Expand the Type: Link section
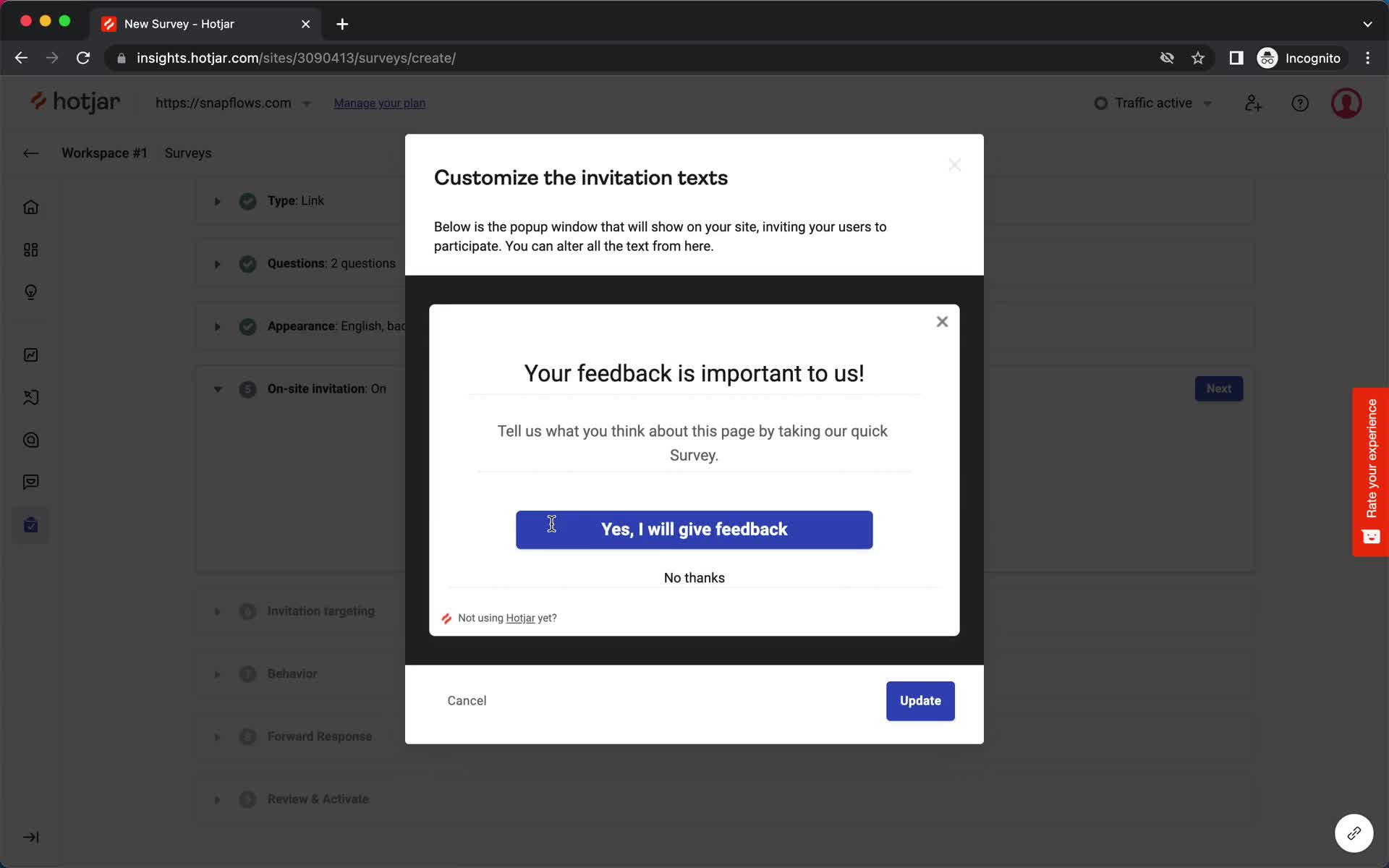 pyautogui.click(x=217, y=201)
